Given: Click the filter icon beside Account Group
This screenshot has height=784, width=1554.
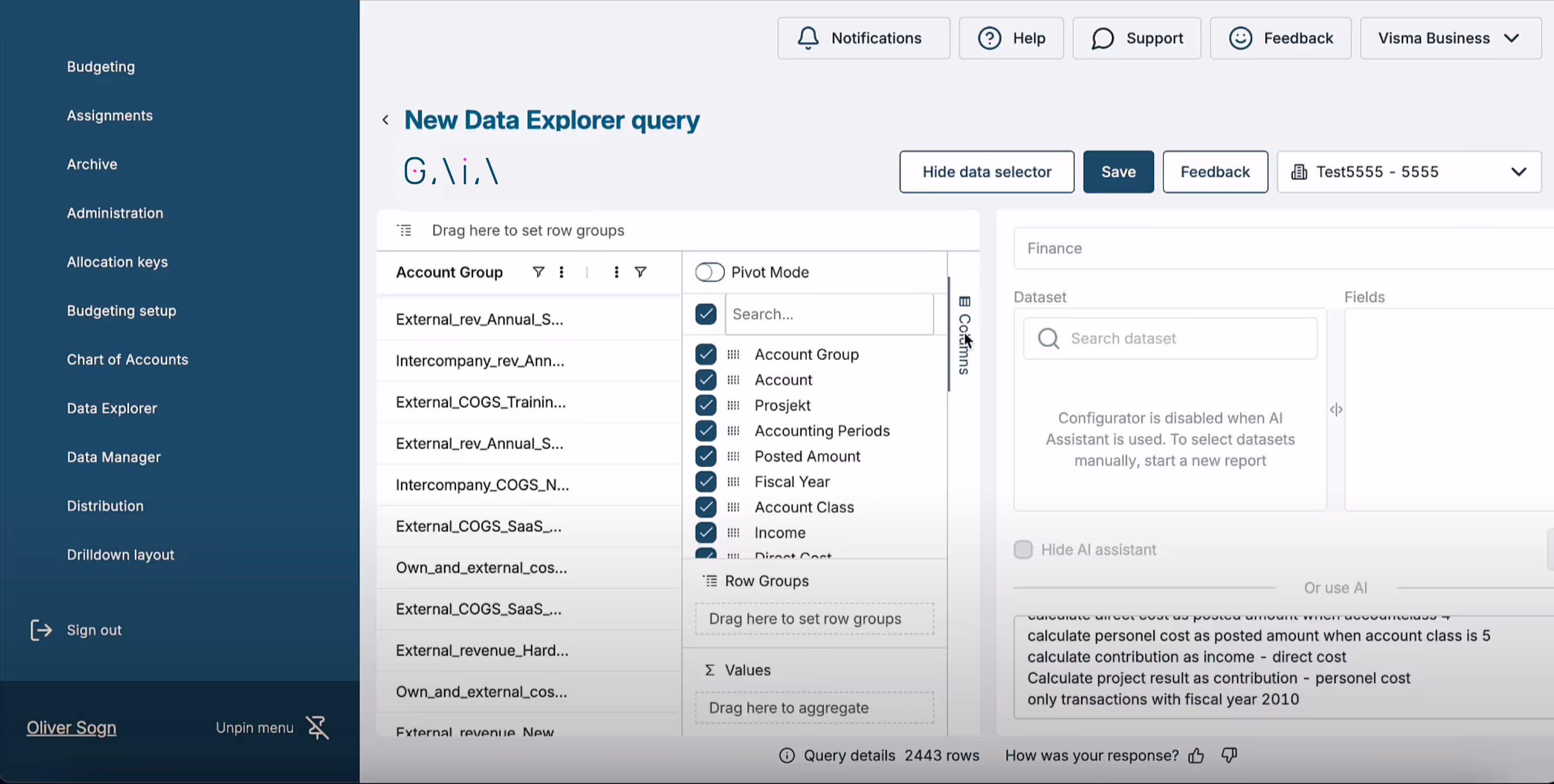Looking at the screenshot, I should [538, 272].
